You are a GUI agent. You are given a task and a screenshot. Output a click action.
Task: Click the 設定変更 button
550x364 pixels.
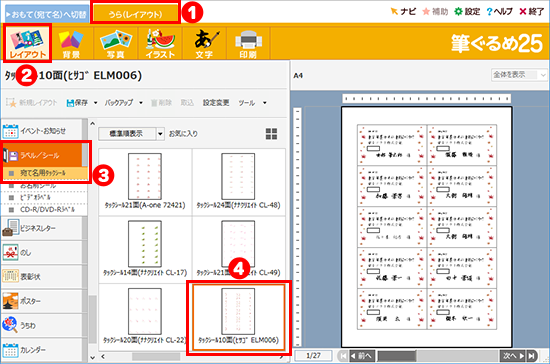click(x=216, y=103)
